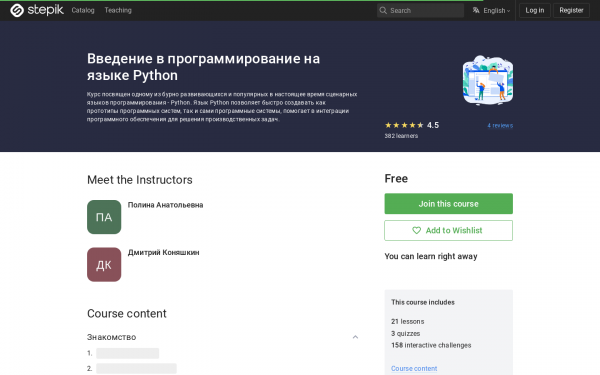Click the course illustration image

click(488, 80)
